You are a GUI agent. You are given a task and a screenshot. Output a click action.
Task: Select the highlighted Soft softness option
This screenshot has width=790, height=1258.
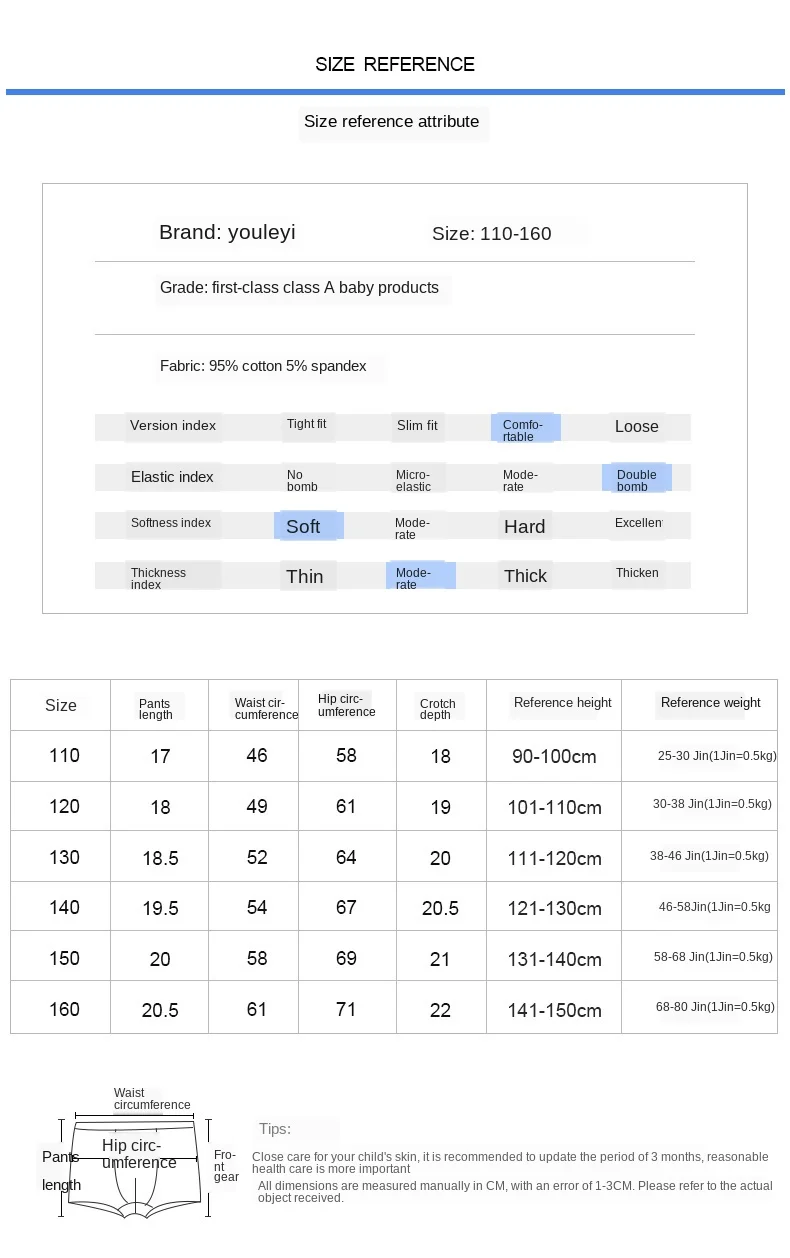pos(307,526)
